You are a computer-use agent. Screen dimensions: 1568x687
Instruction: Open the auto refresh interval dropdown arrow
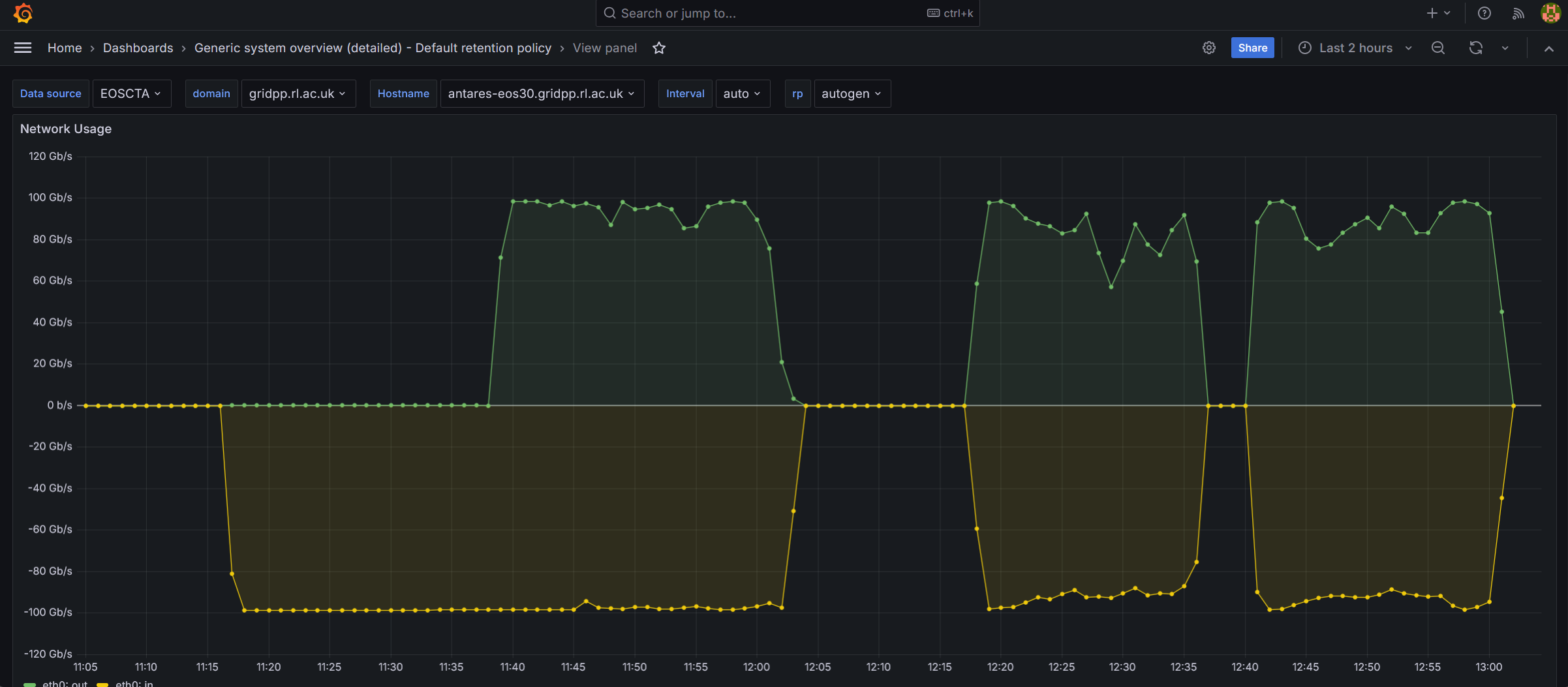pos(1505,48)
